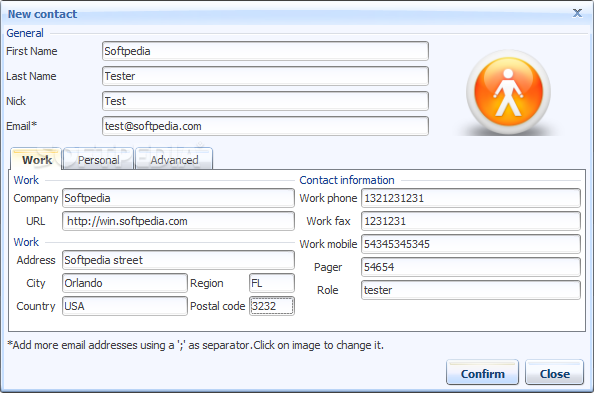The height and width of the screenshot is (393, 594).
Task: Select the Work tab
Action: 37,160
